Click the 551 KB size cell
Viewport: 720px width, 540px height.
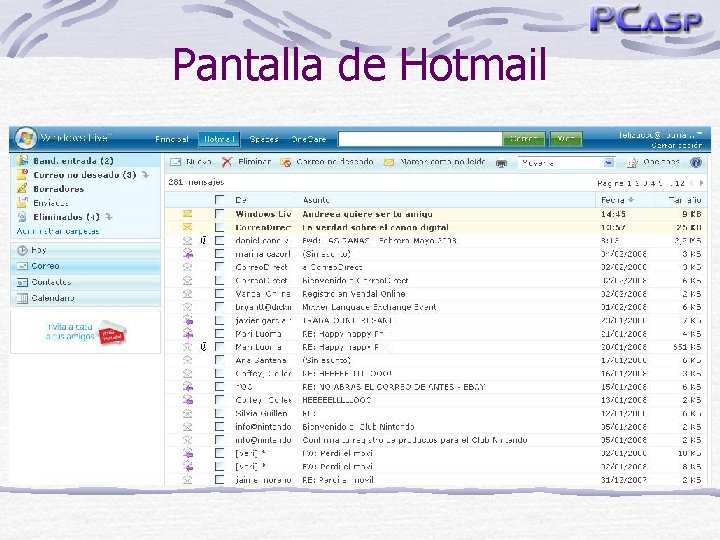687,347
